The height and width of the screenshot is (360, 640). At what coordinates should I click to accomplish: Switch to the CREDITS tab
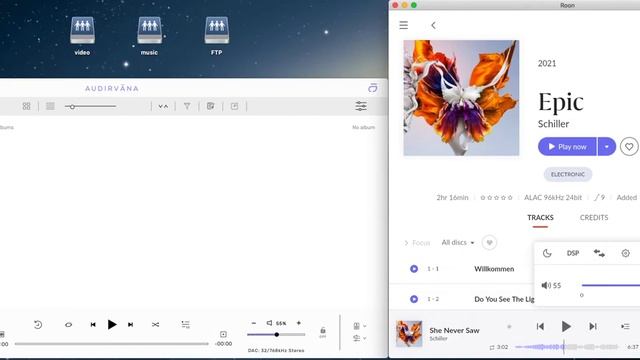pos(594,218)
